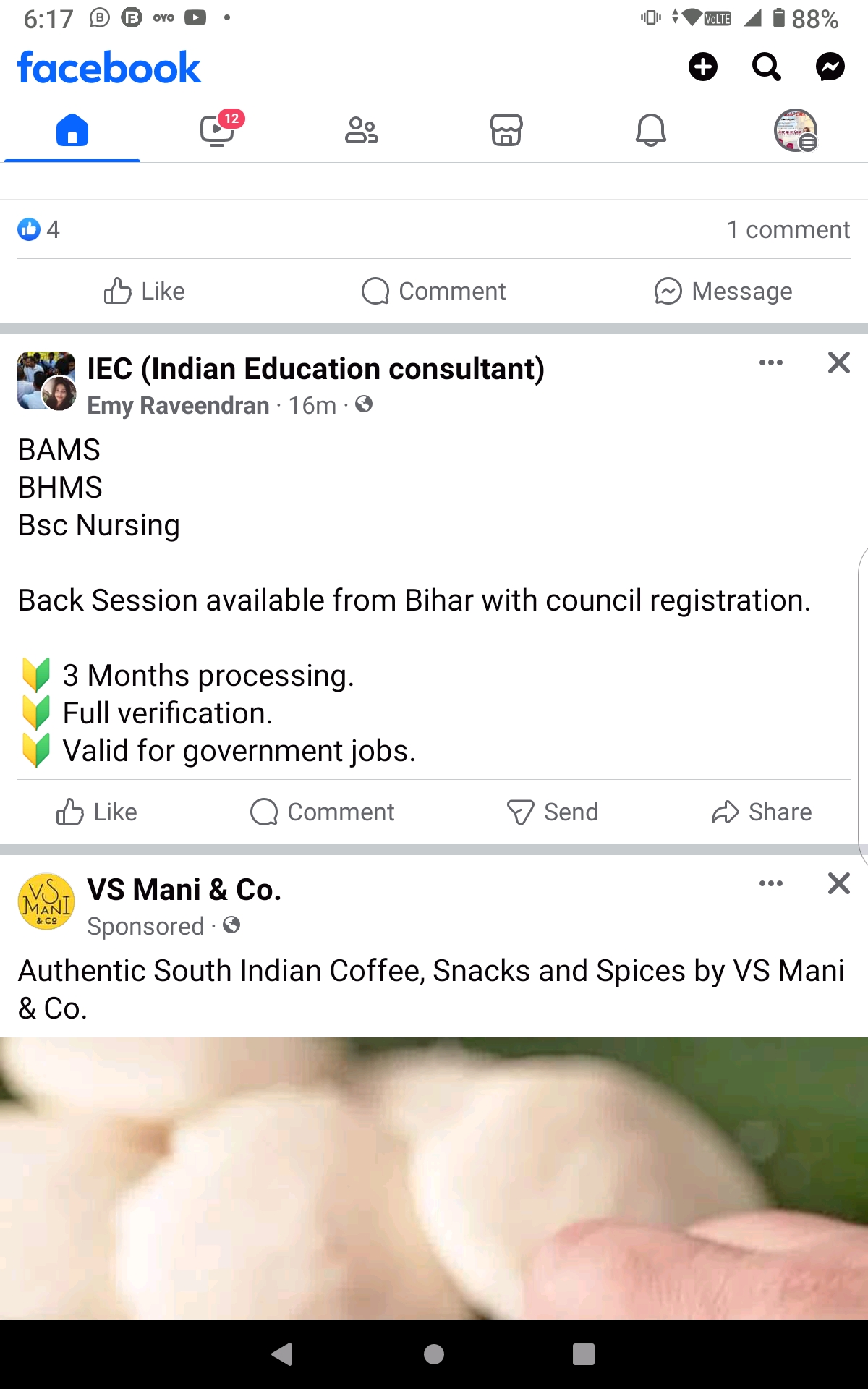Like the IEC education post
868x1389 pixels.
click(x=97, y=812)
